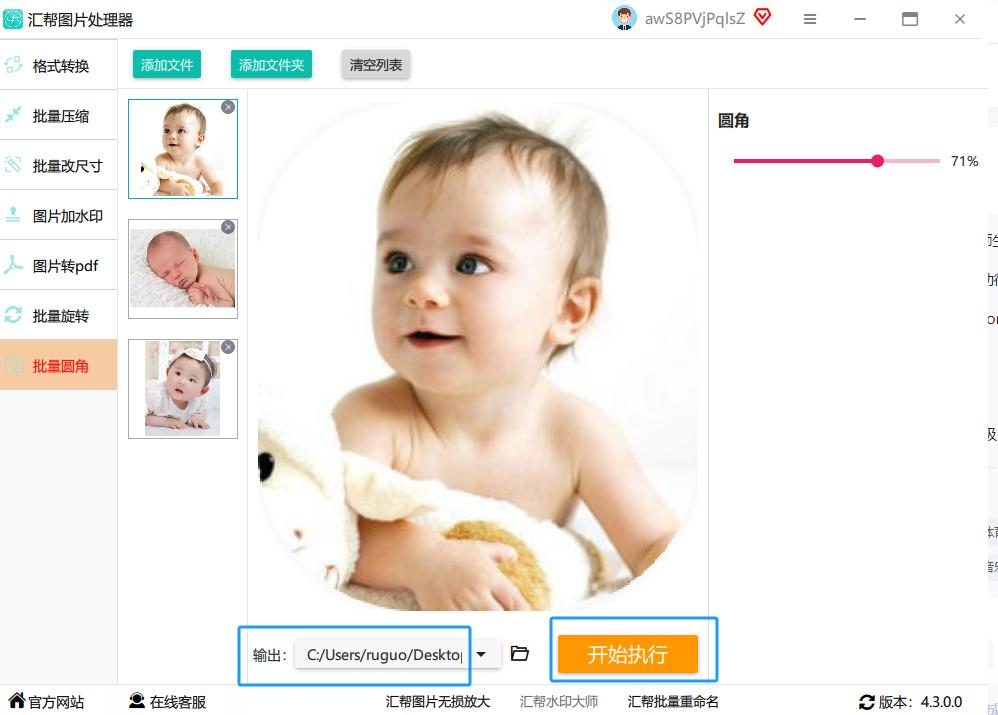The width and height of the screenshot is (998, 715).
Task: Click the 添加文件夹 button
Action: point(271,65)
